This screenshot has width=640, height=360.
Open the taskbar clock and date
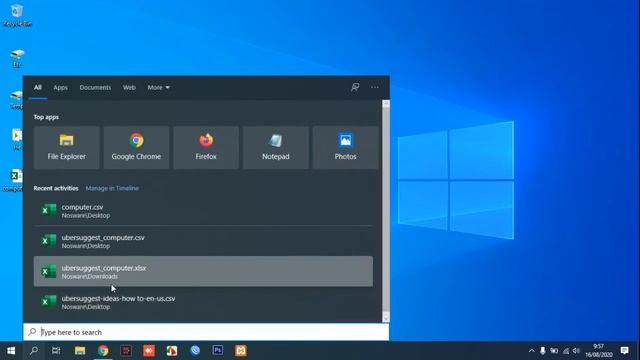click(599, 351)
